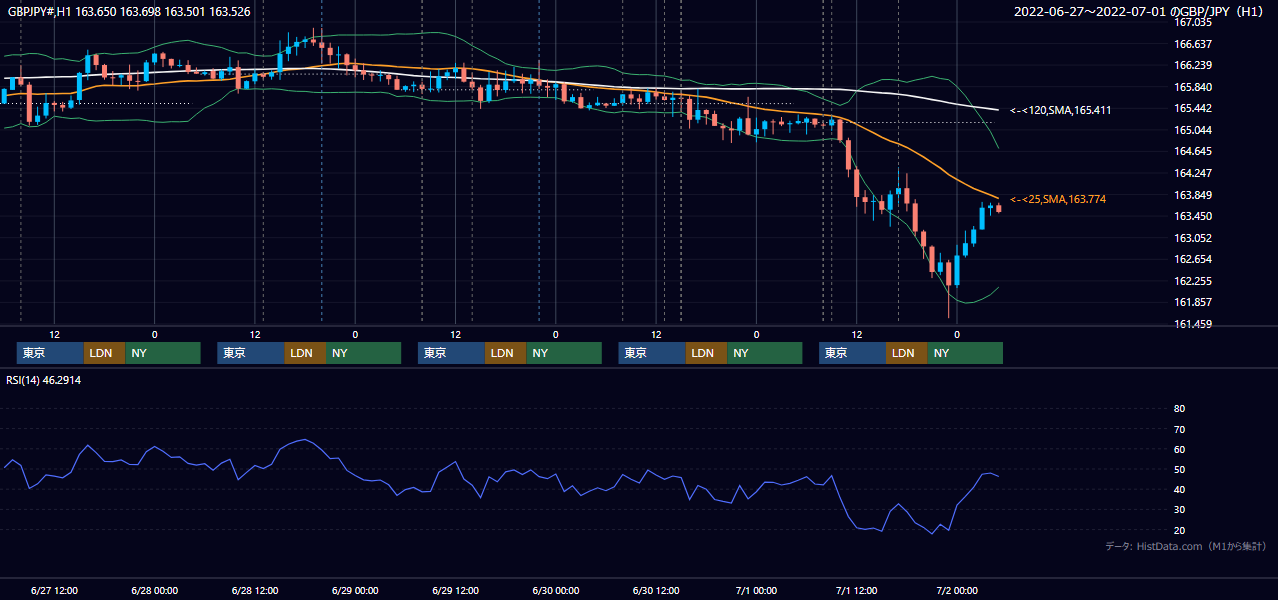Image resolution: width=1278 pixels, height=600 pixels.
Task: Click the 6/30 12:00 time axis label
Action: pos(656,591)
